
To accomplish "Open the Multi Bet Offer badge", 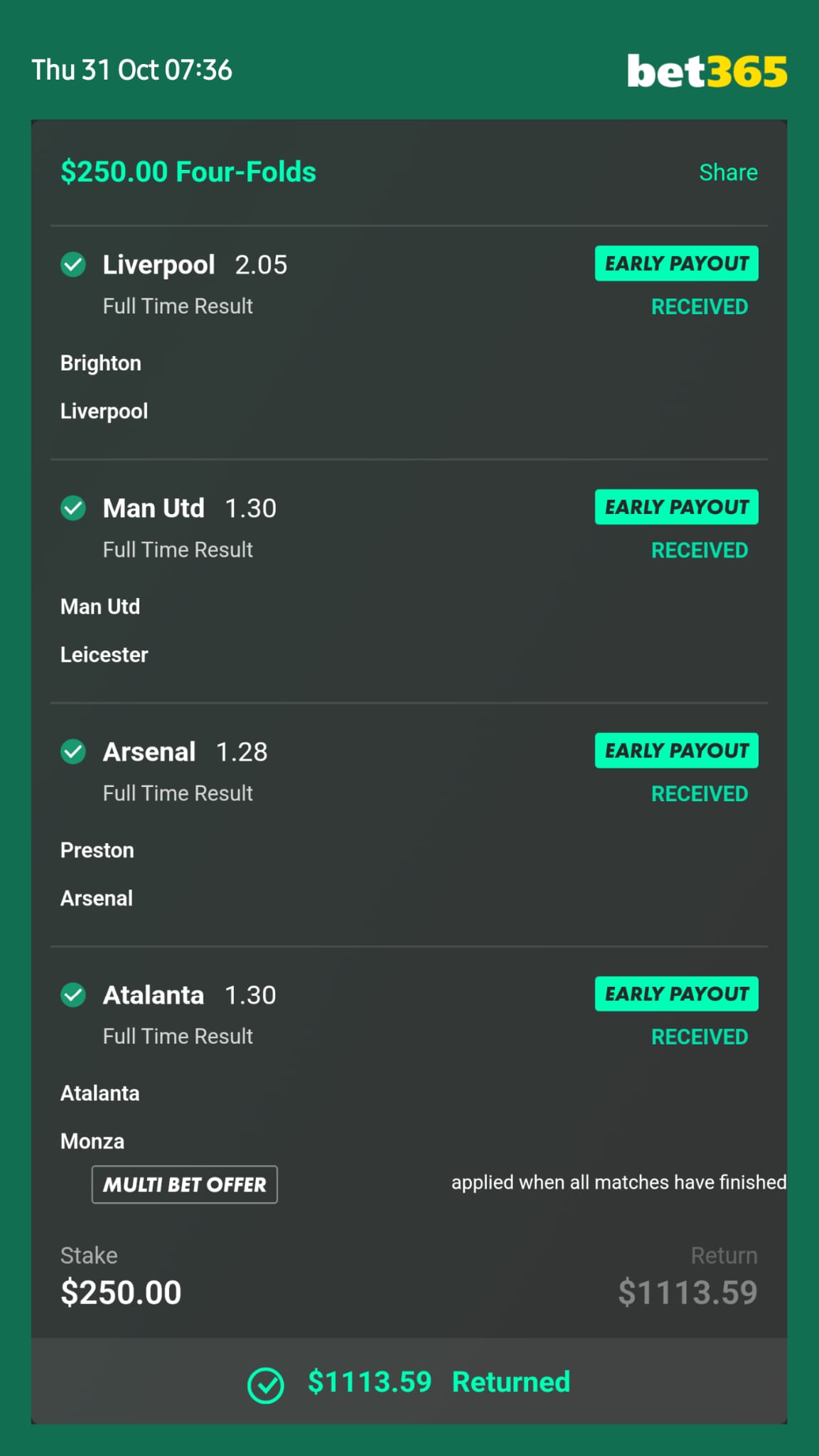I will 185,1184.
